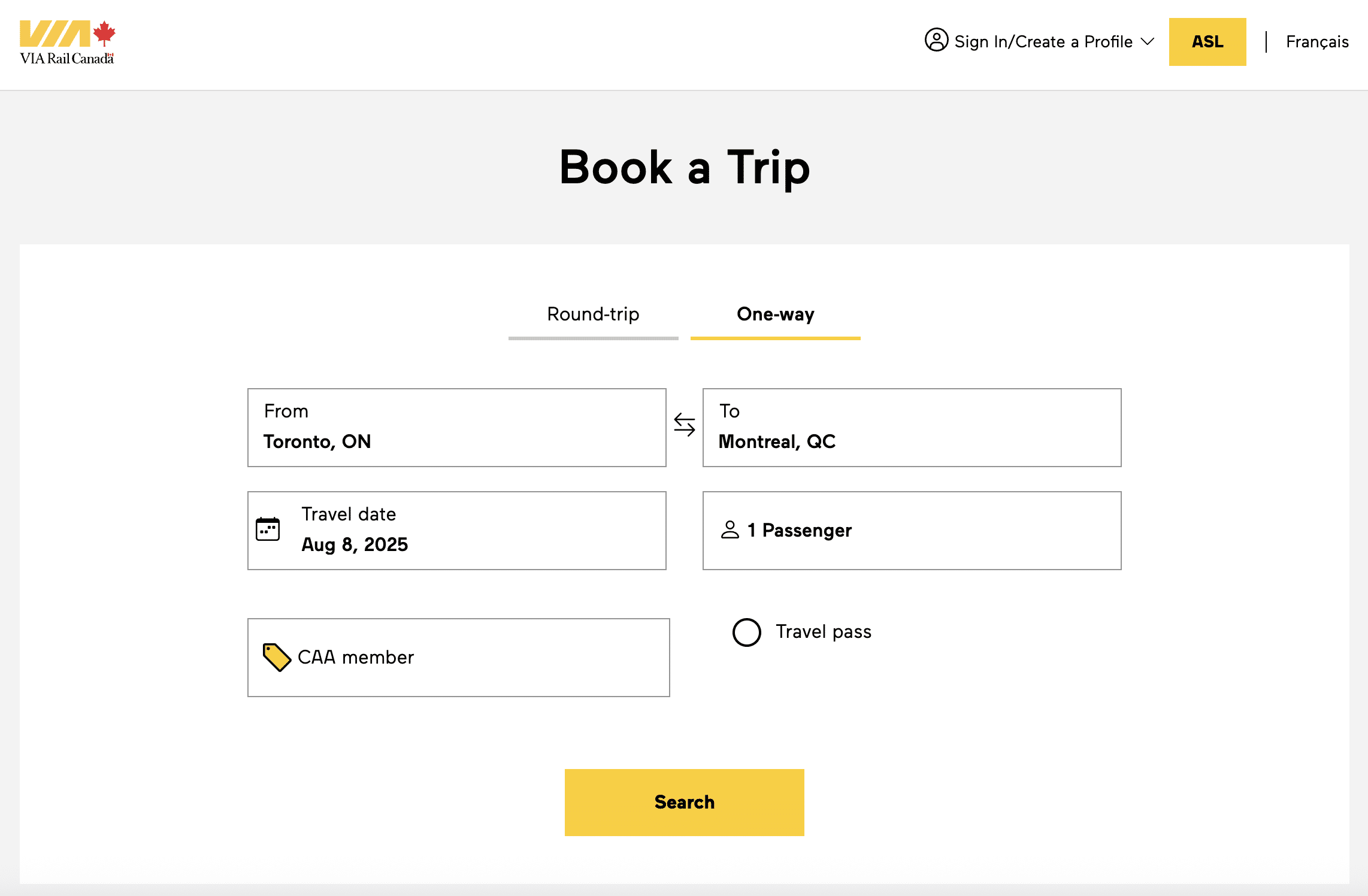Click the From field showing Toronto, ON
The height and width of the screenshot is (896, 1368).
pyautogui.click(x=456, y=427)
